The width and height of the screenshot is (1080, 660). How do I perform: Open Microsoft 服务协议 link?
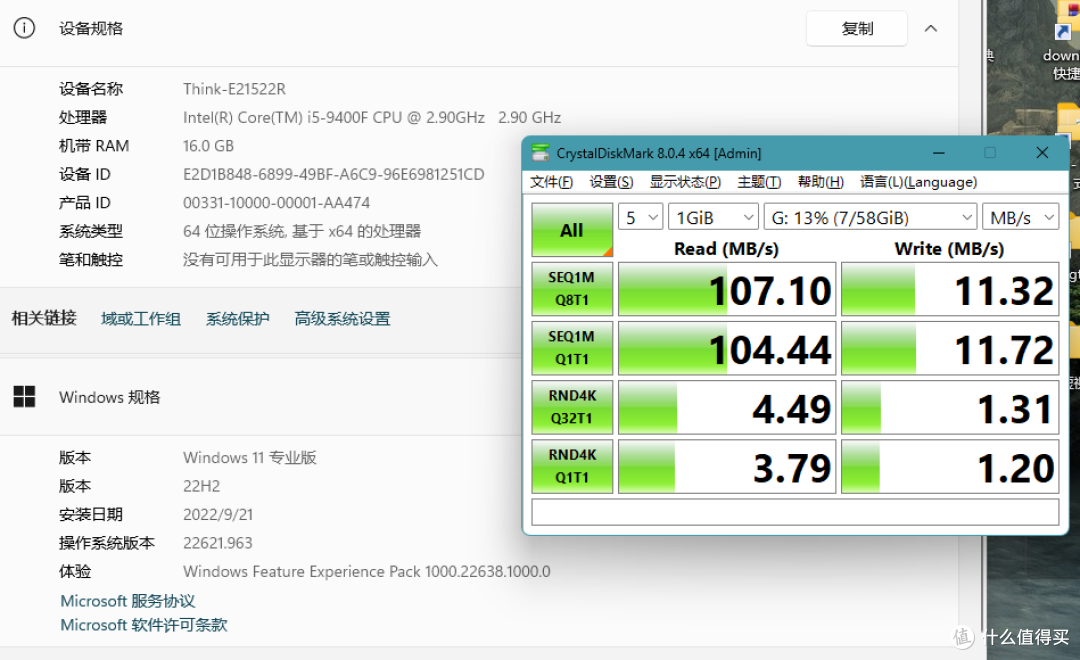pos(128,601)
